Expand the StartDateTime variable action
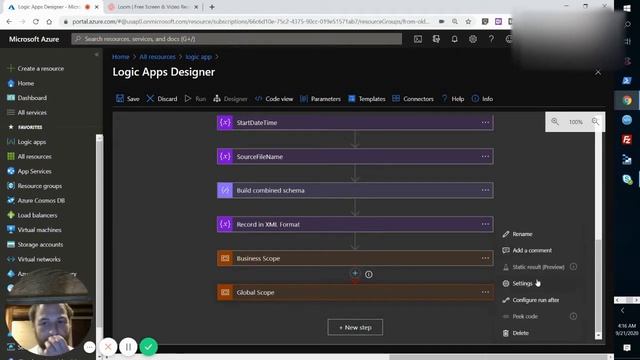This screenshot has width=640, height=360. click(x=355, y=122)
